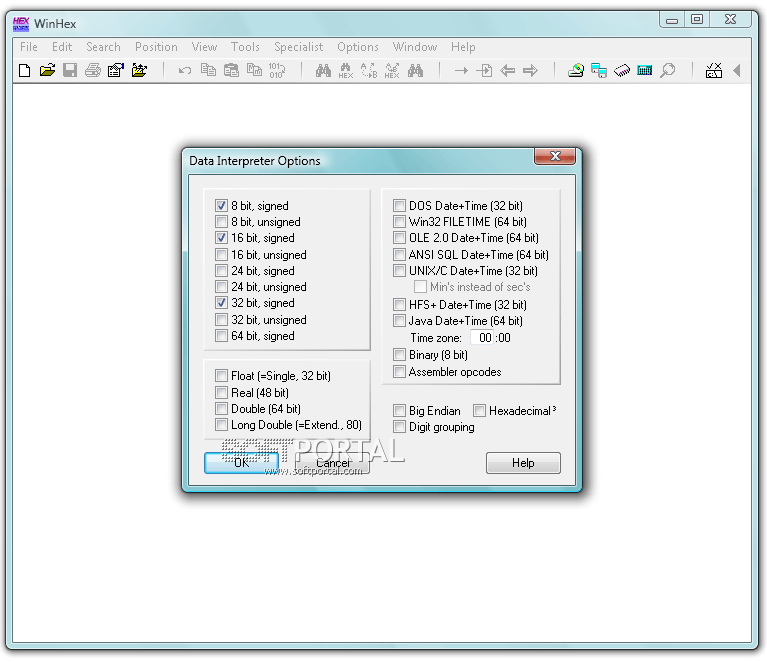Image resolution: width=767 pixels, height=662 pixels.
Task: Check Win32 FILETIME (64 bit)
Action: [x=399, y=222]
